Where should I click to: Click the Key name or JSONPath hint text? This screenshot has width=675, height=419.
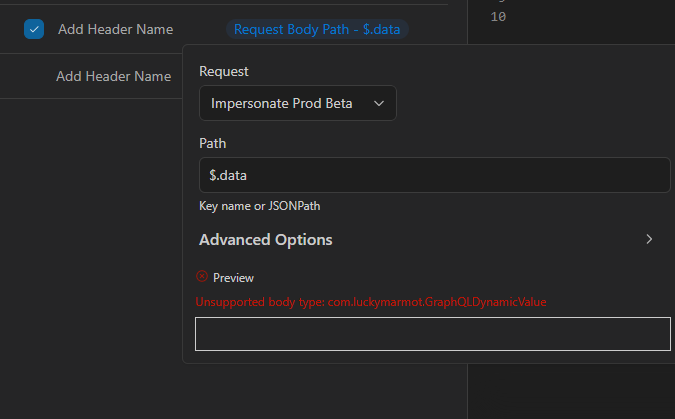point(260,206)
